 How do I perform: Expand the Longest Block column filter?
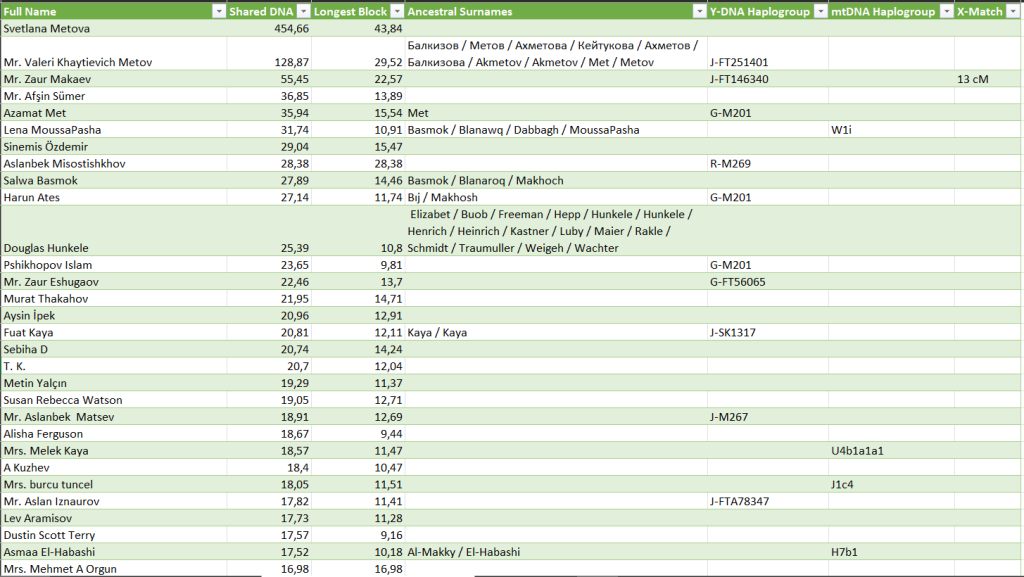click(396, 11)
